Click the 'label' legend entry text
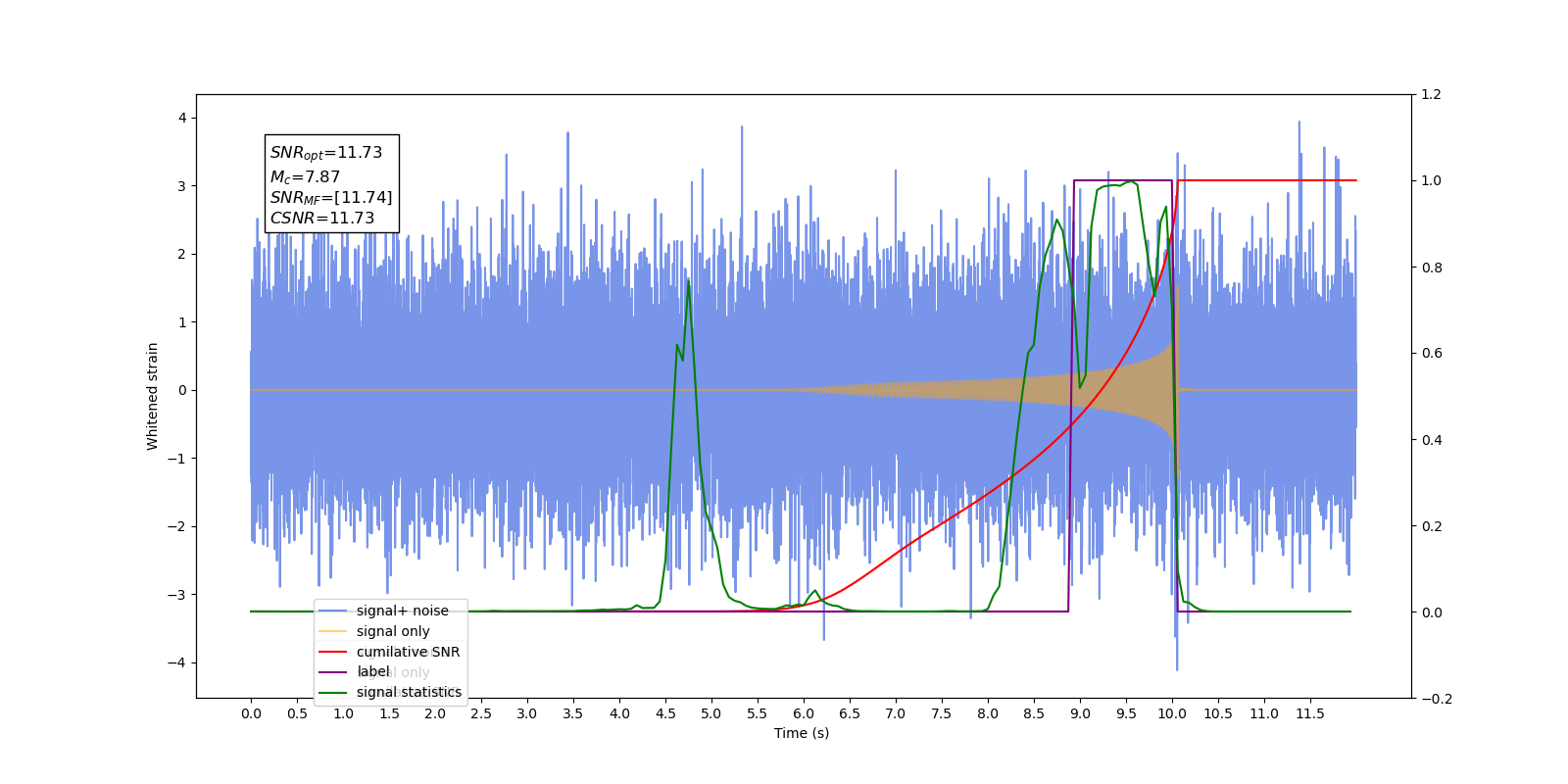The image size is (1568, 784). [372, 671]
